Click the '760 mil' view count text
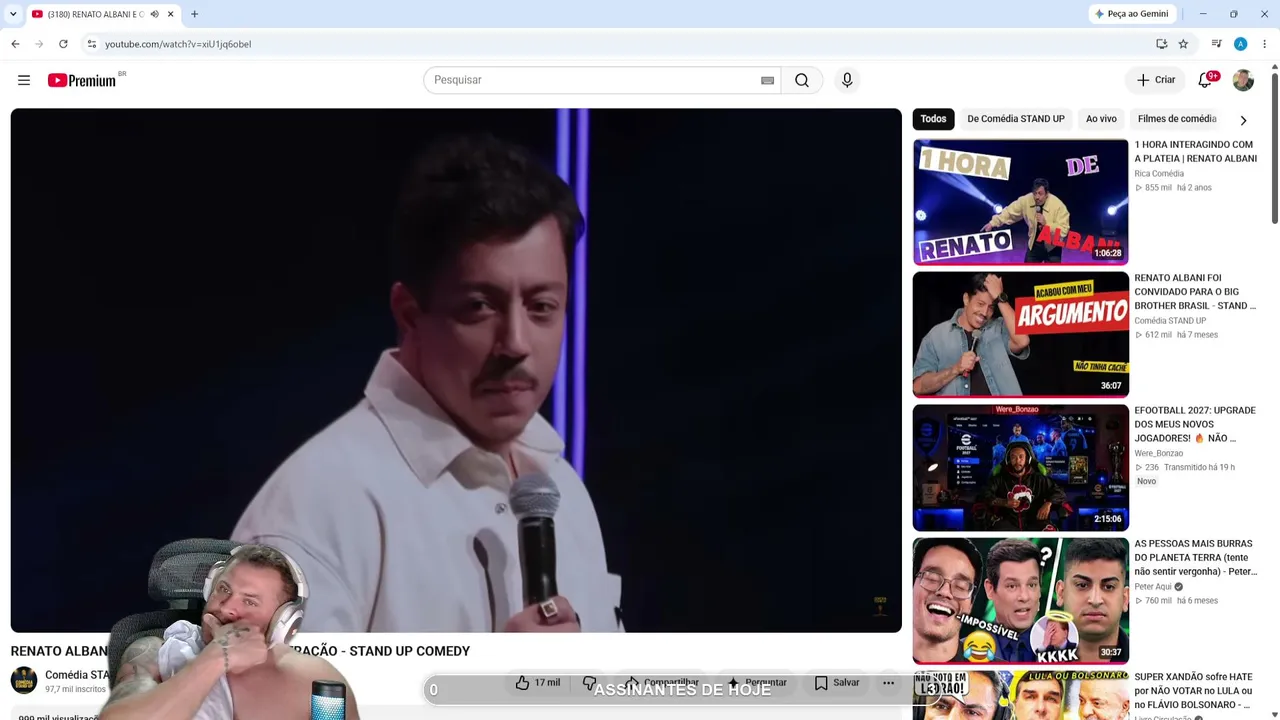 pos(1158,601)
